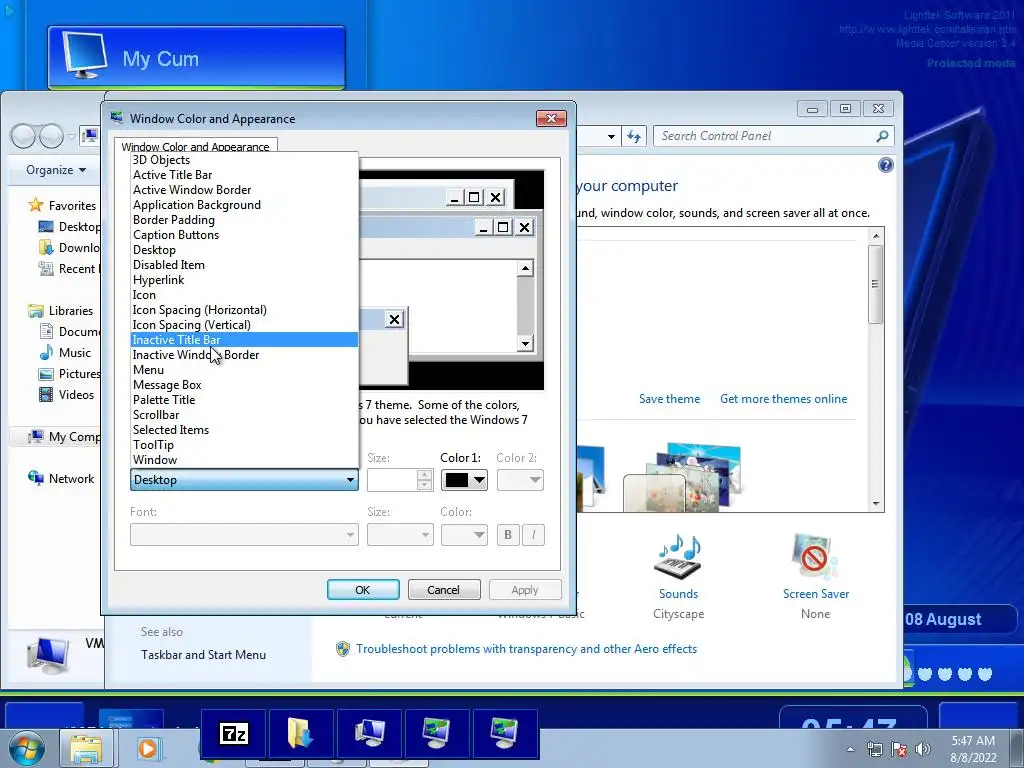Launch Windows Media Player taskbar icon
Image resolution: width=1024 pixels, height=768 pixels.
pyautogui.click(x=148, y=748)
